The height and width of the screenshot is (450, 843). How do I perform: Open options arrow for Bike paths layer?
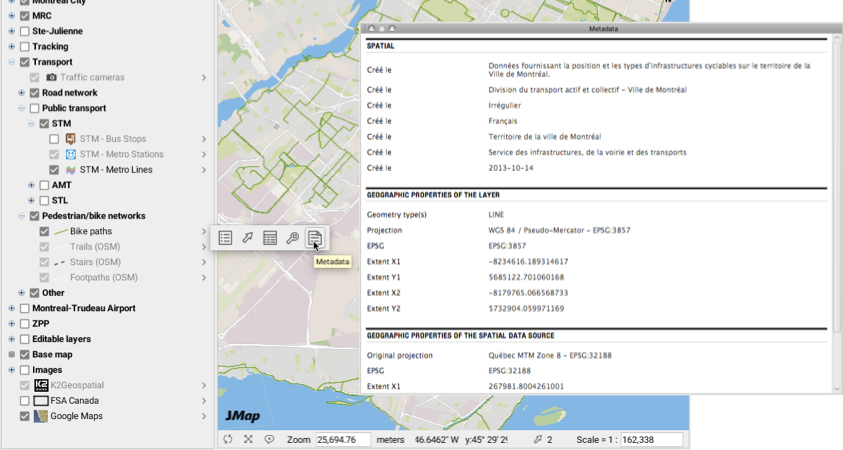click(204, 232)
